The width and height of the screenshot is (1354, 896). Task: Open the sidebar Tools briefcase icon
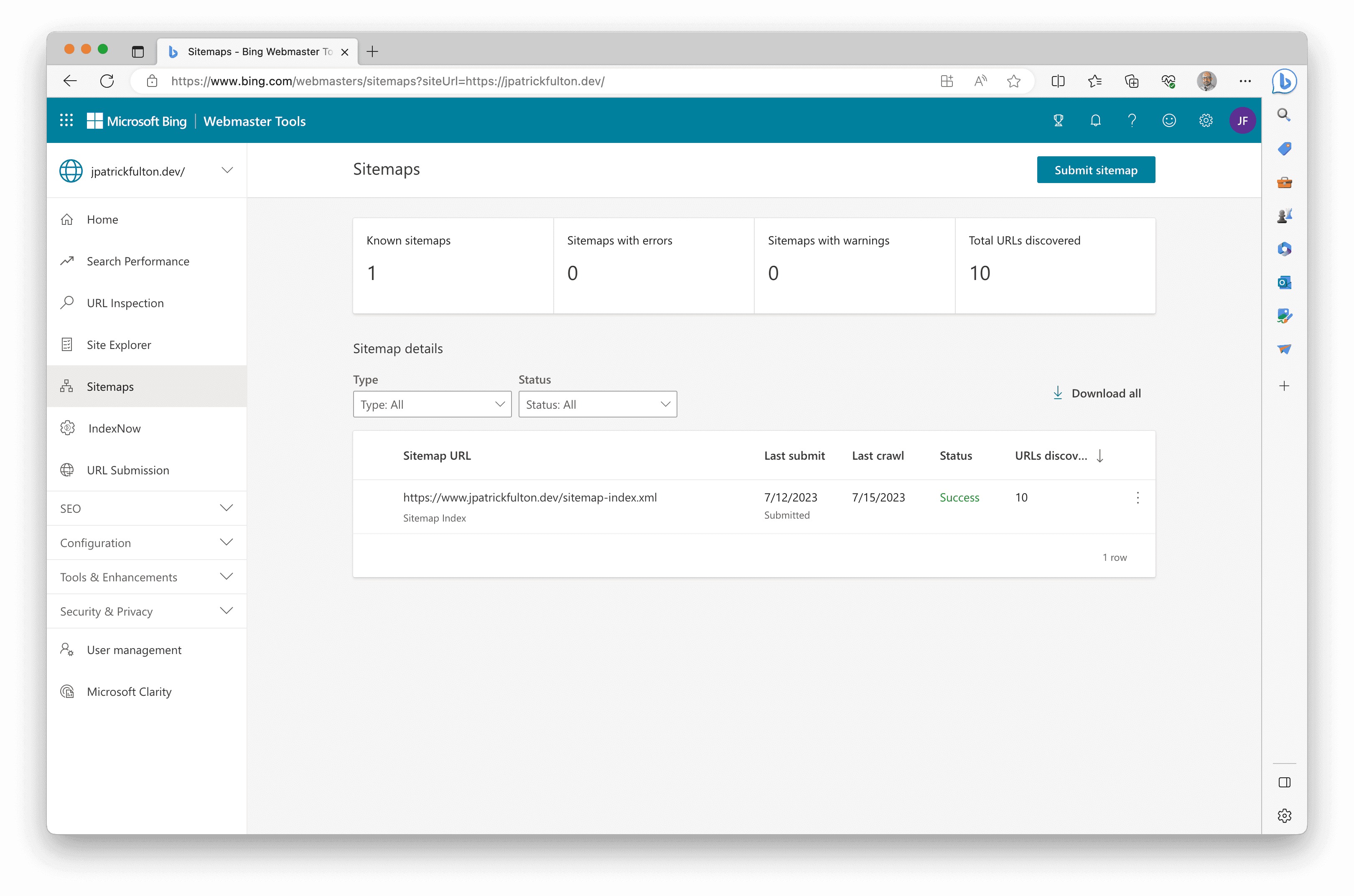[x=1284, y=182]
